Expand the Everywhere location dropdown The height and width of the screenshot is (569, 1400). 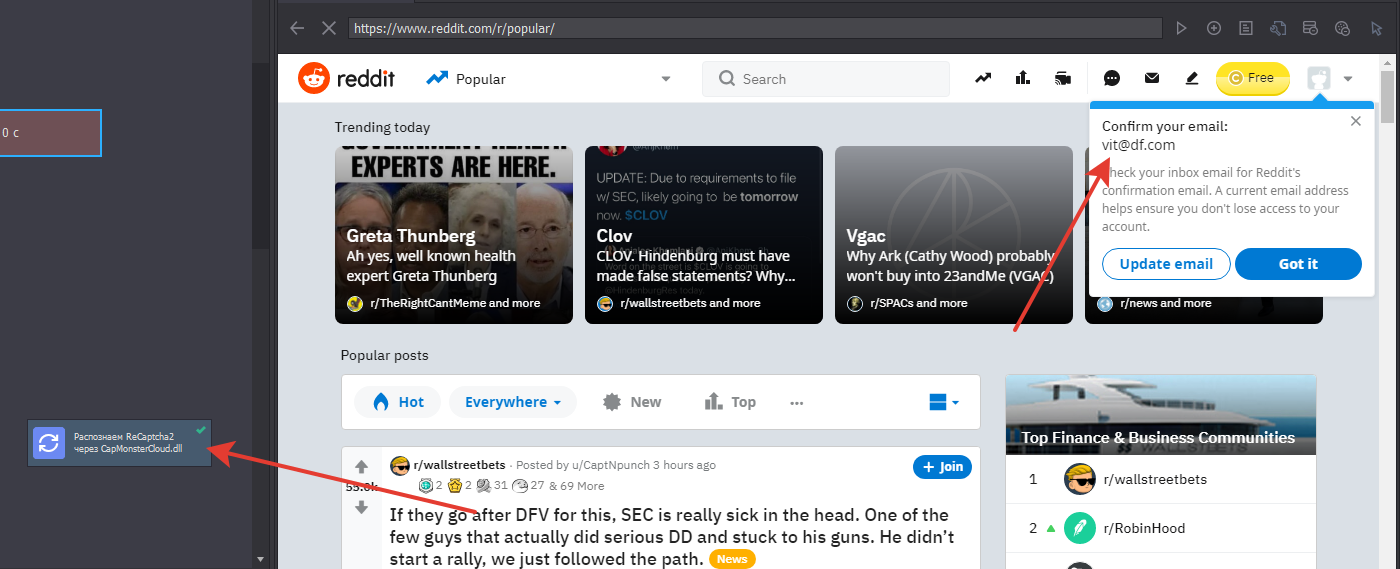point(512,402)
